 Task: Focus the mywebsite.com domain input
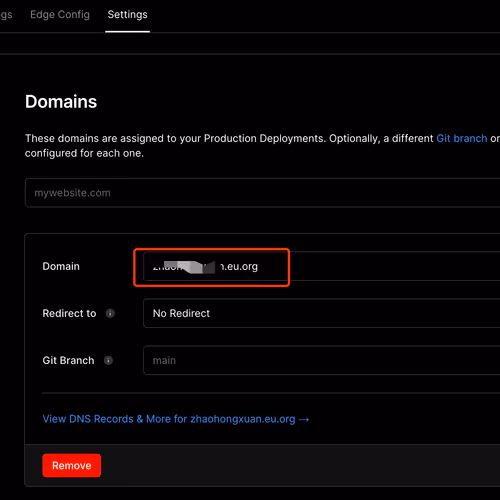click(x=262, y=193)
